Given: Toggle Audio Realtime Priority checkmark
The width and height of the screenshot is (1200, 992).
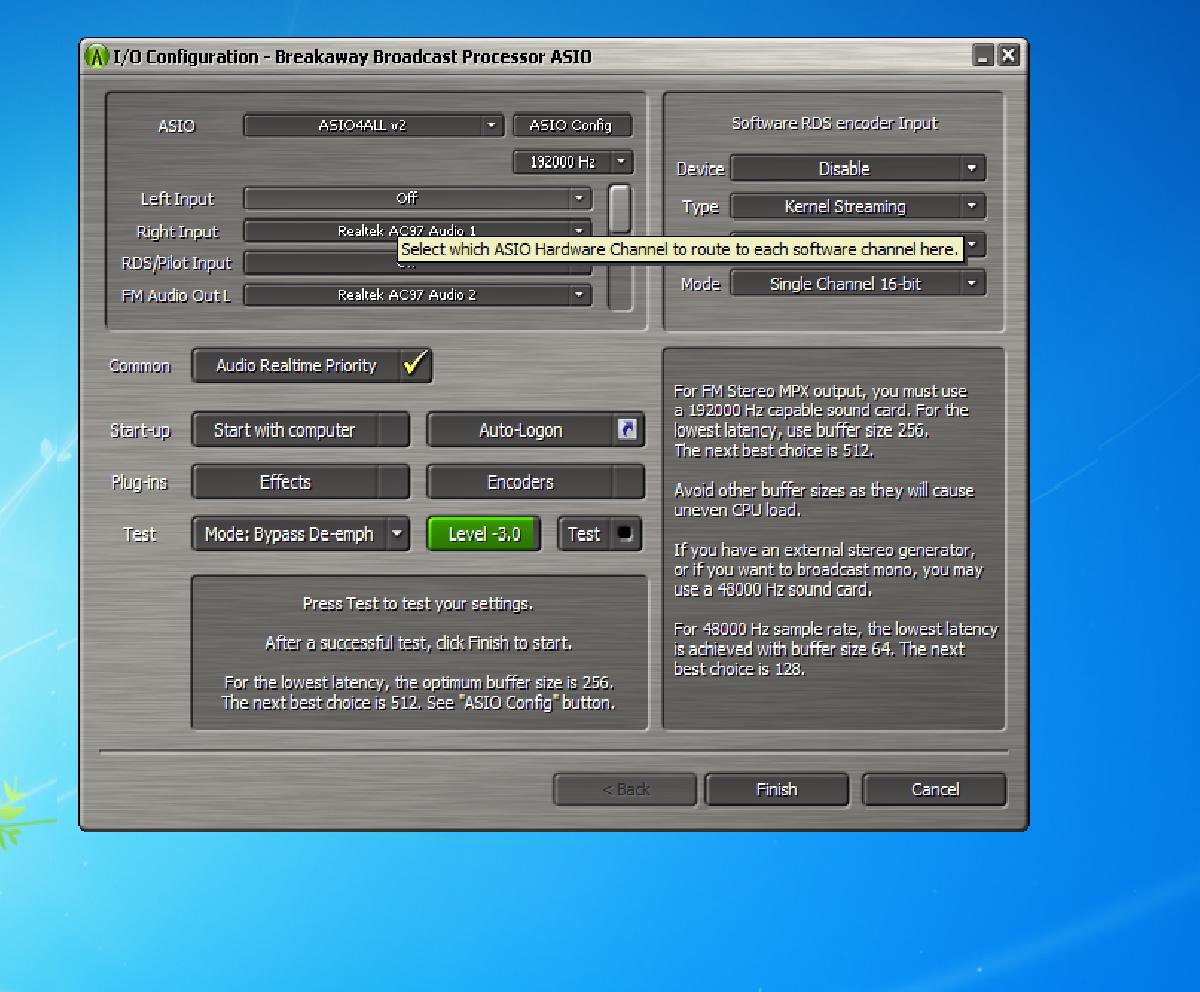Looking at the screenshot, I should [x=414, y=366].
